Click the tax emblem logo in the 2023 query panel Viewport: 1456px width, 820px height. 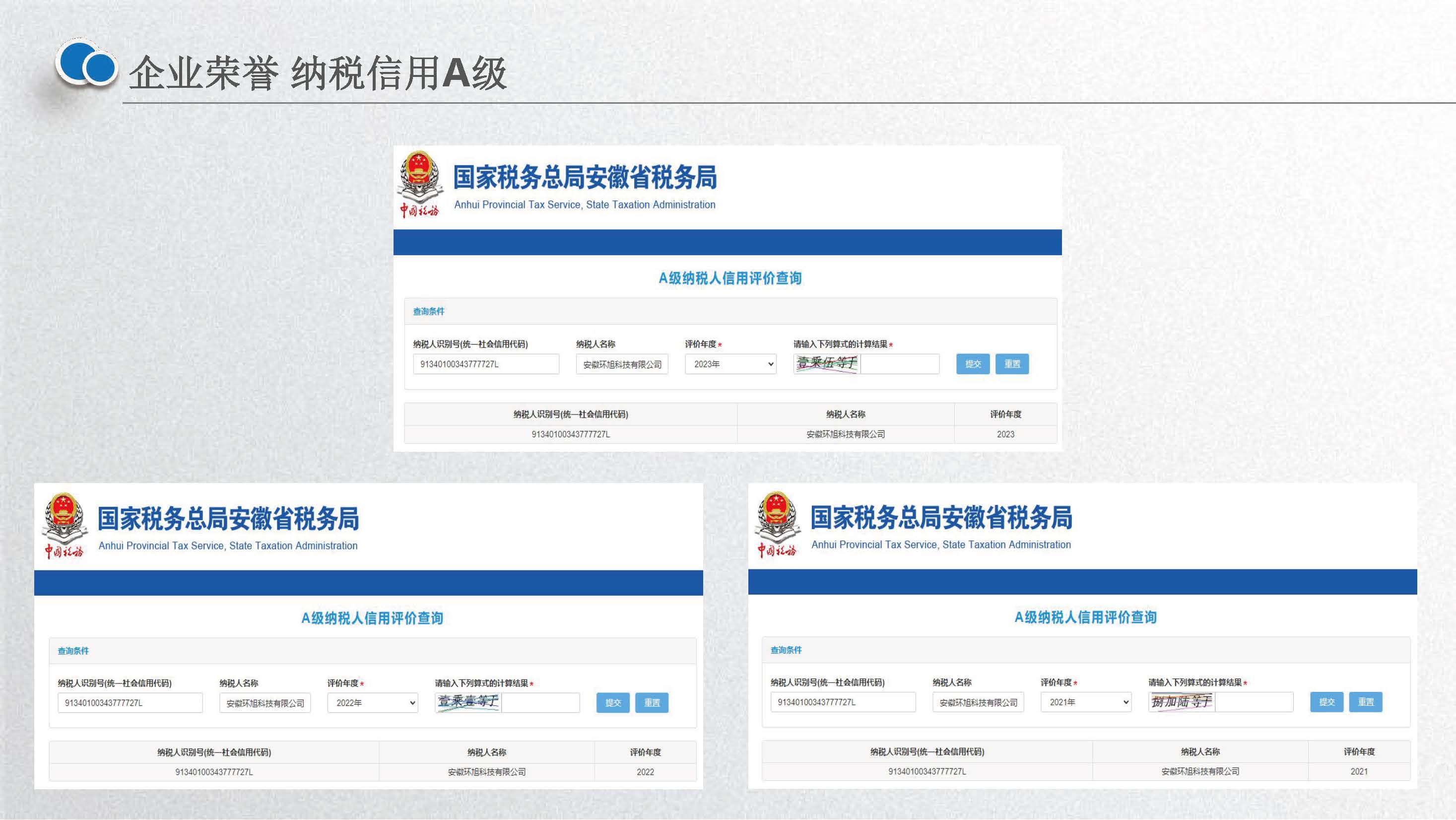pyautogui.click(x=419, y=184)
